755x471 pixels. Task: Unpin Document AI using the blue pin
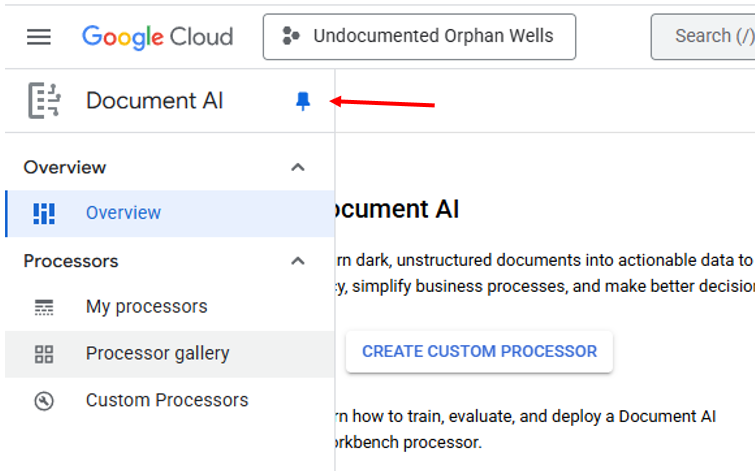coord(303,101)
